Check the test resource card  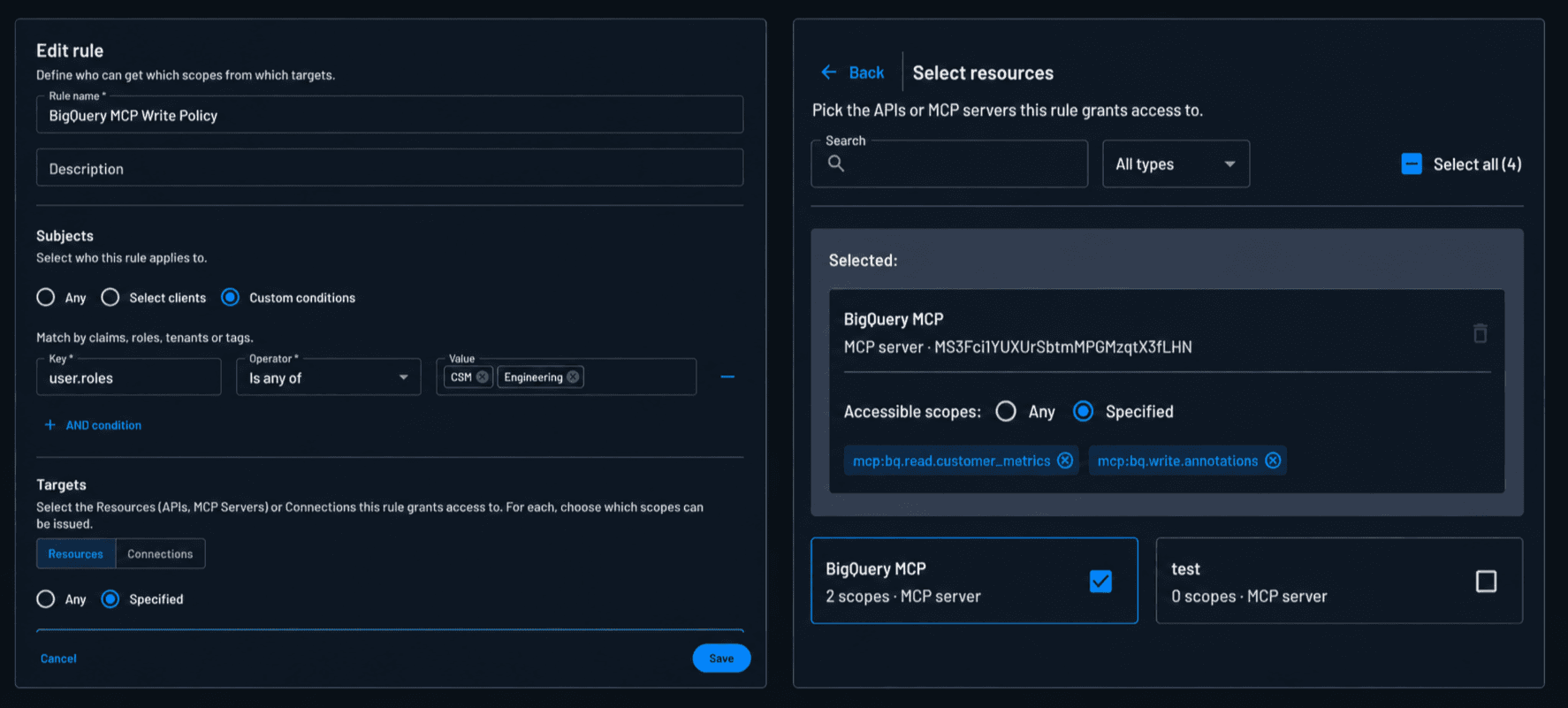click(1487, 582)
